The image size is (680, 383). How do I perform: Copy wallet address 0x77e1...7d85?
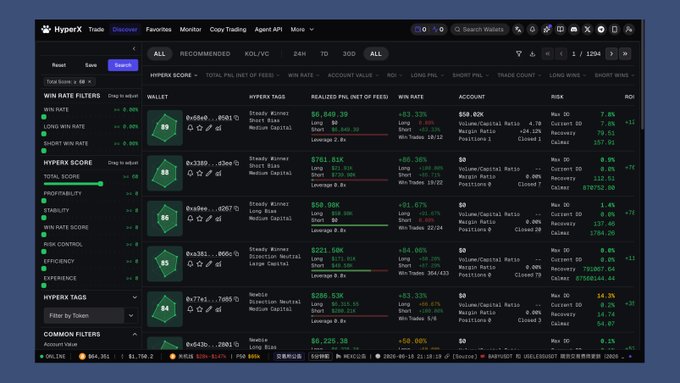coord(236,299)
